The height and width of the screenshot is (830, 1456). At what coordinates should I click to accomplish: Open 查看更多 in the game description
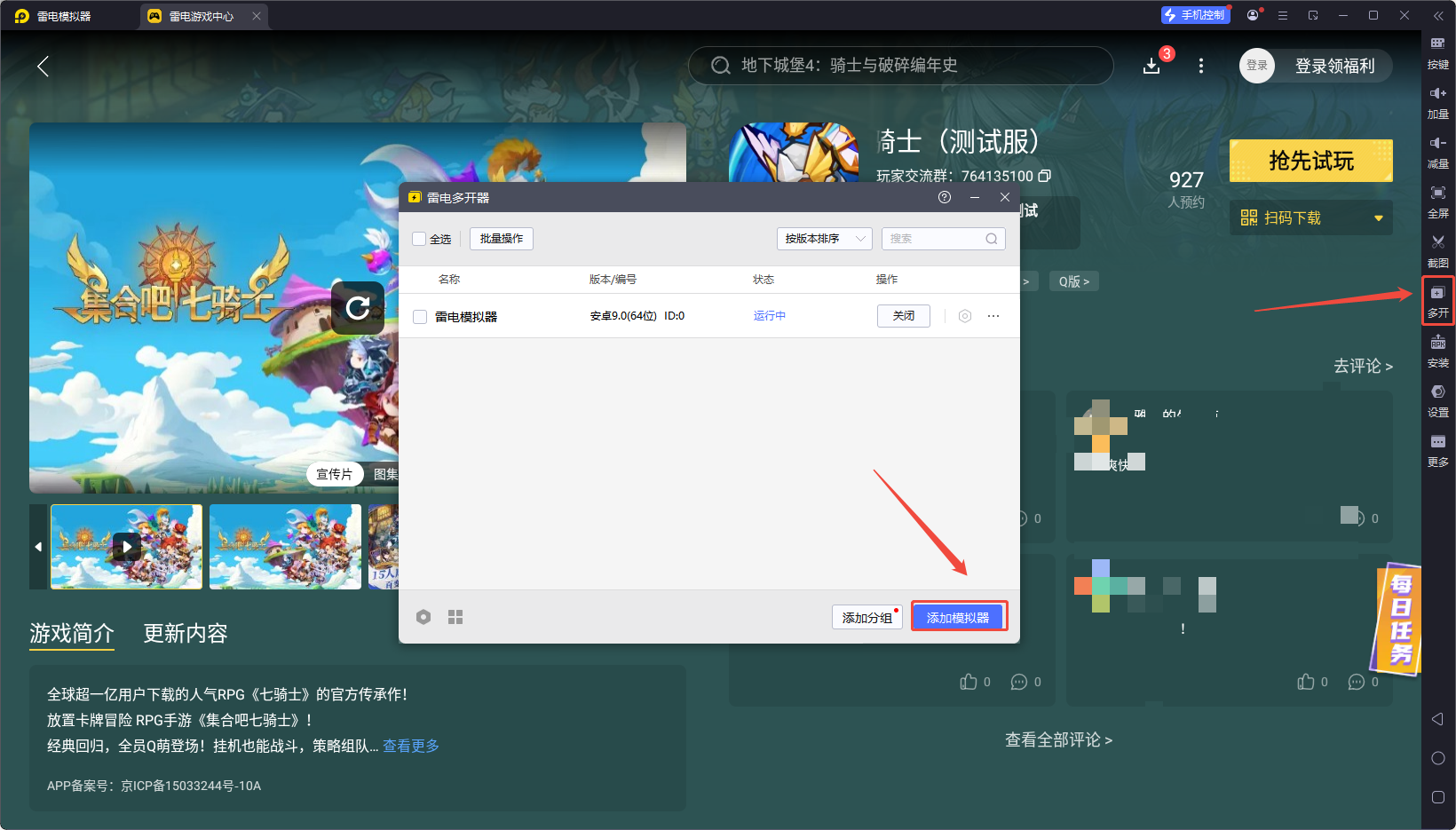410,746
